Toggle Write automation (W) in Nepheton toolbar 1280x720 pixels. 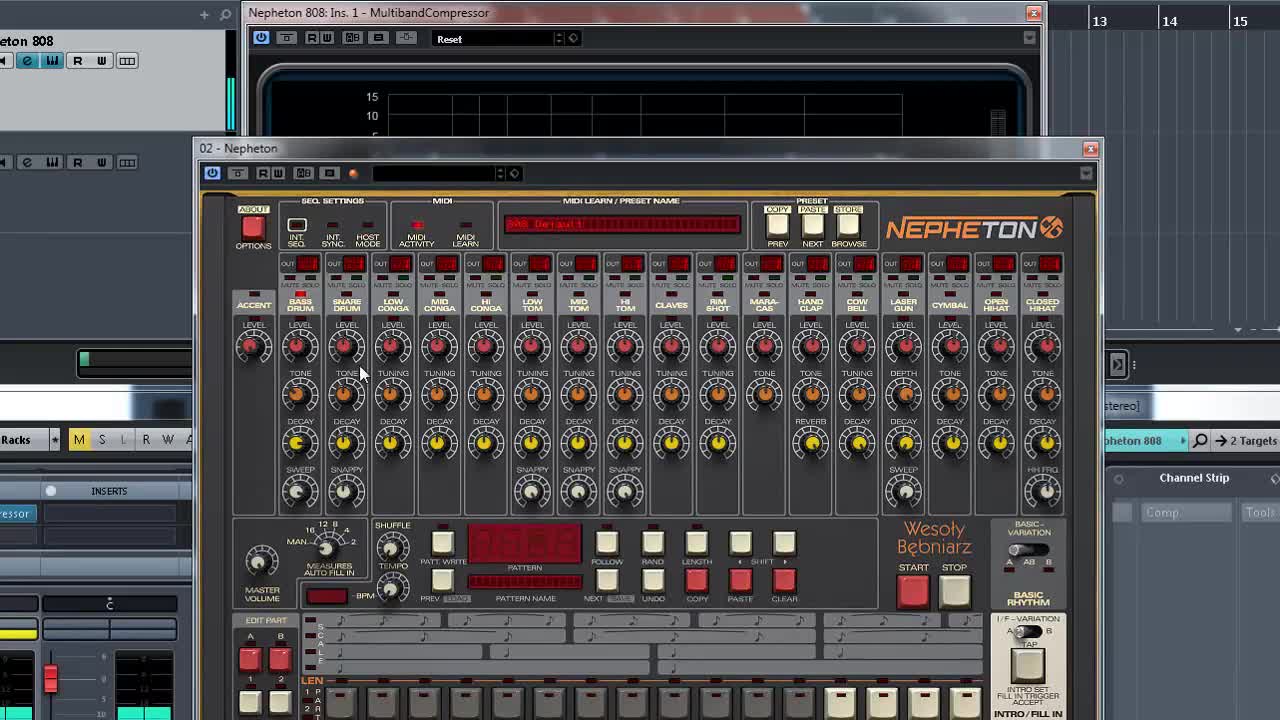pos(277,173)
